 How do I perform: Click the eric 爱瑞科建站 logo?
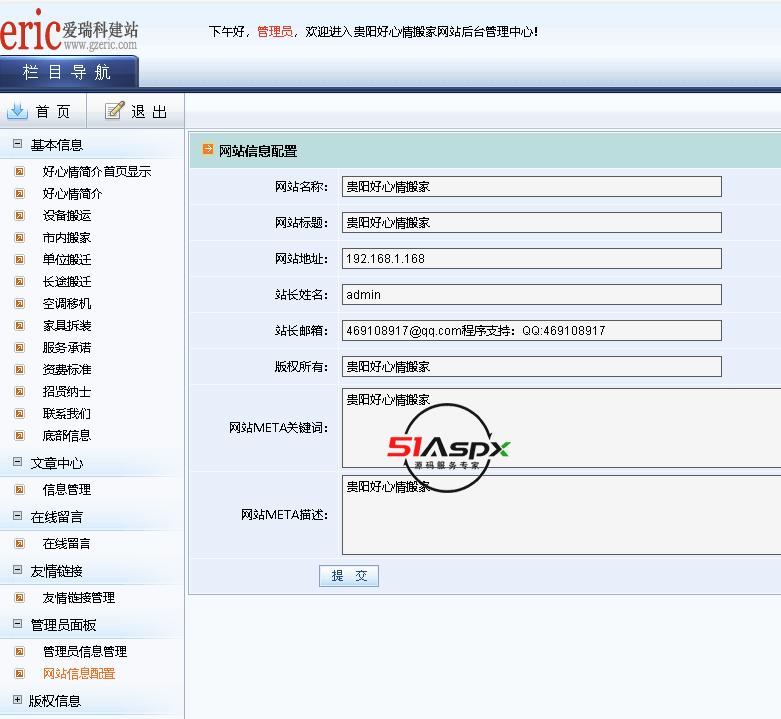[x=69, y=30]
